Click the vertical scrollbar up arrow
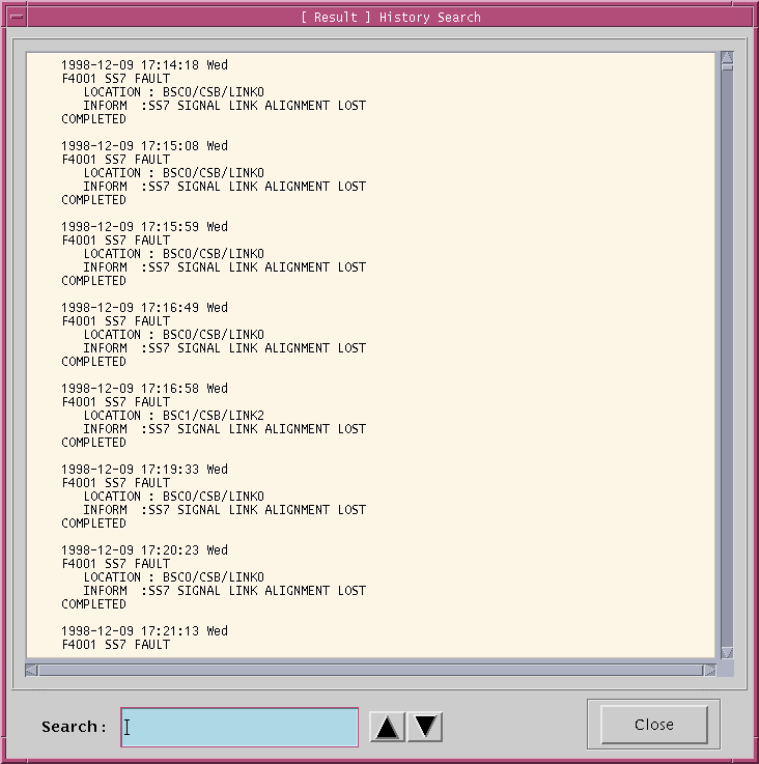This screenshot has height=764, width=759. (727, 57)
